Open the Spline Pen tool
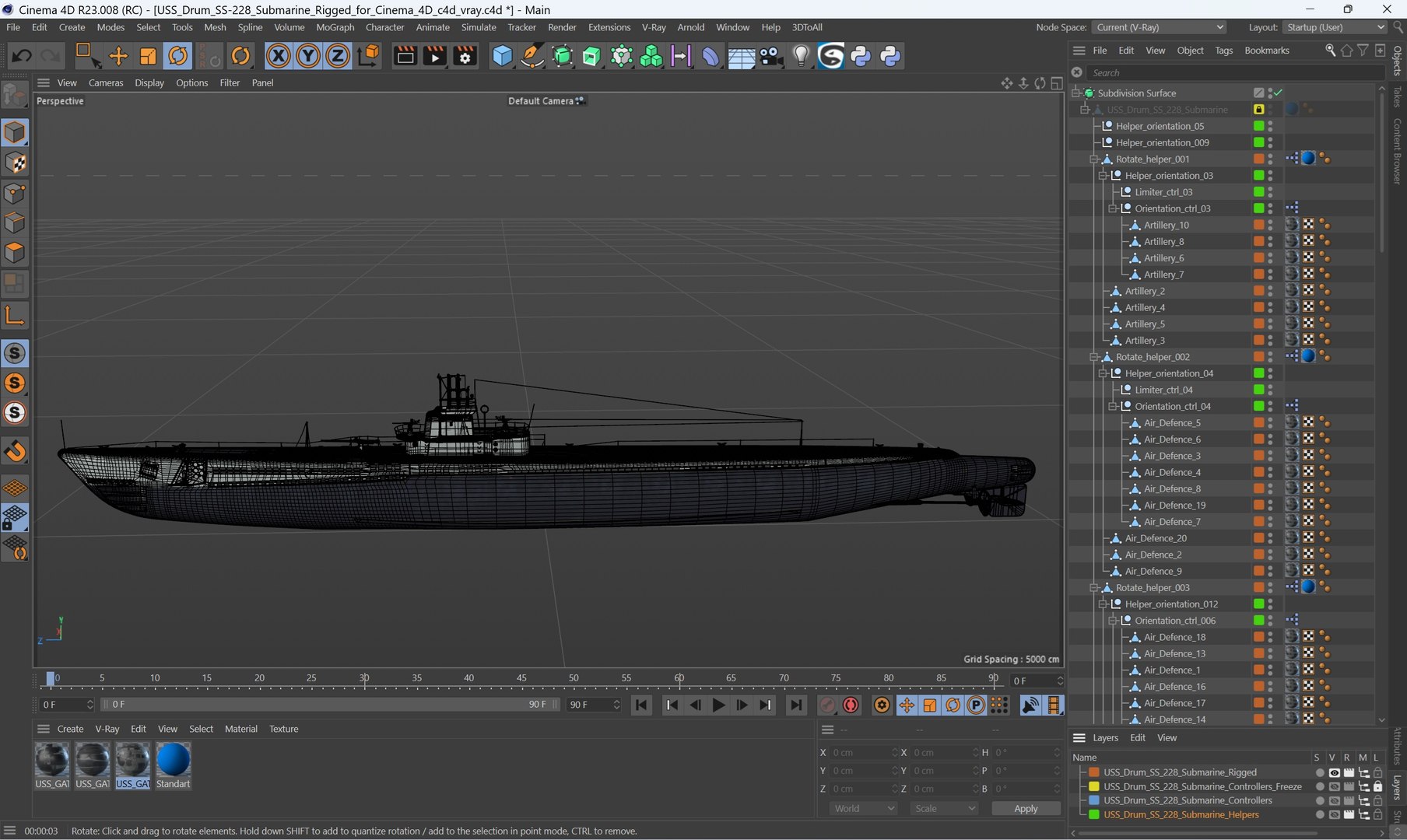Viewport: 1407px width, 840px height. (x=532, y=56)
